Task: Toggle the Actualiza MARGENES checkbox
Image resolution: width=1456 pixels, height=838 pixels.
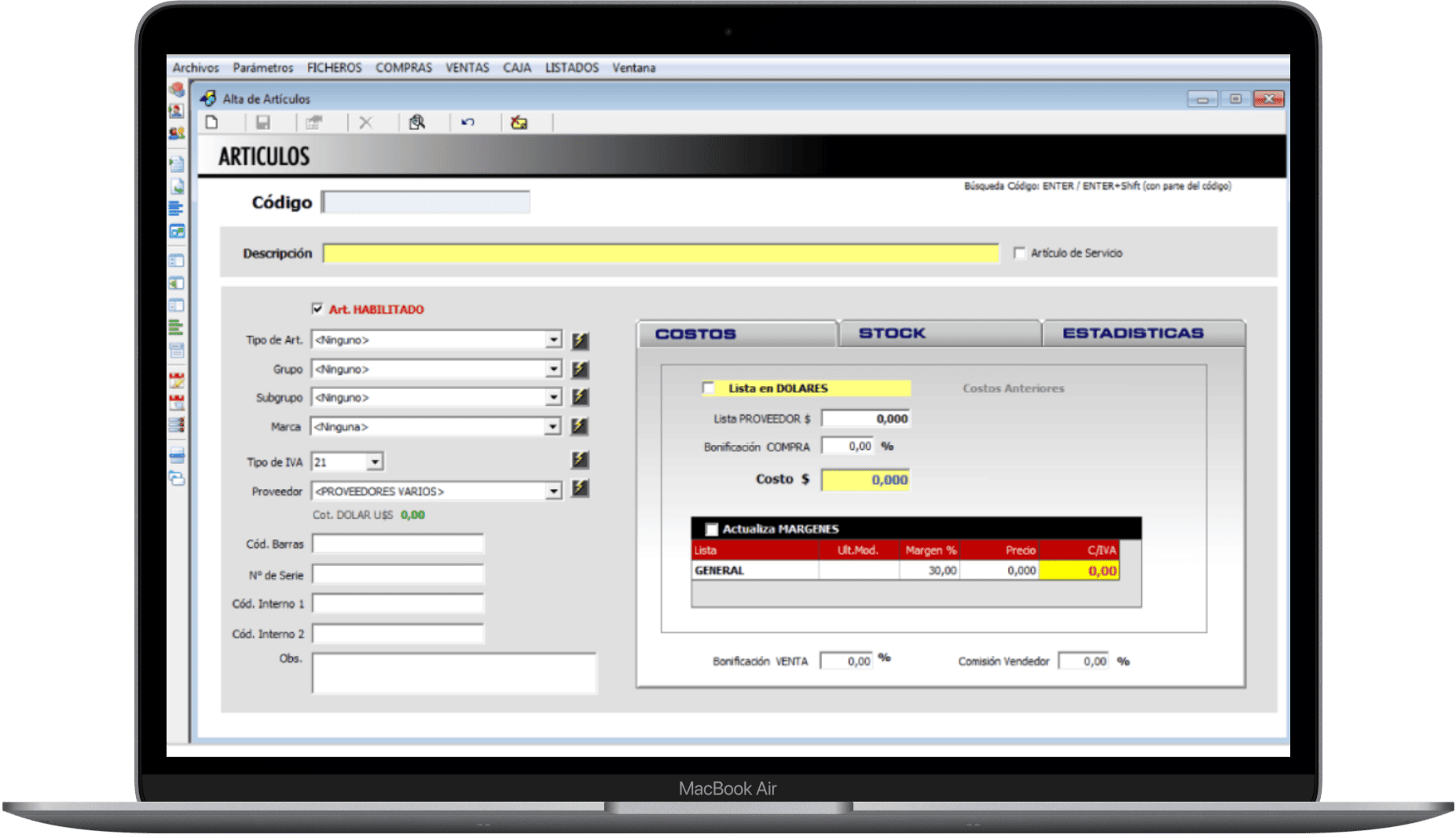Action: click(x=712, y=529)
